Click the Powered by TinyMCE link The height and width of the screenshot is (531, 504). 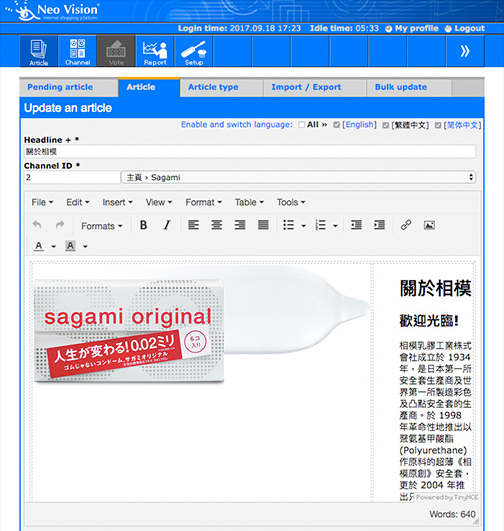point(447,497)
